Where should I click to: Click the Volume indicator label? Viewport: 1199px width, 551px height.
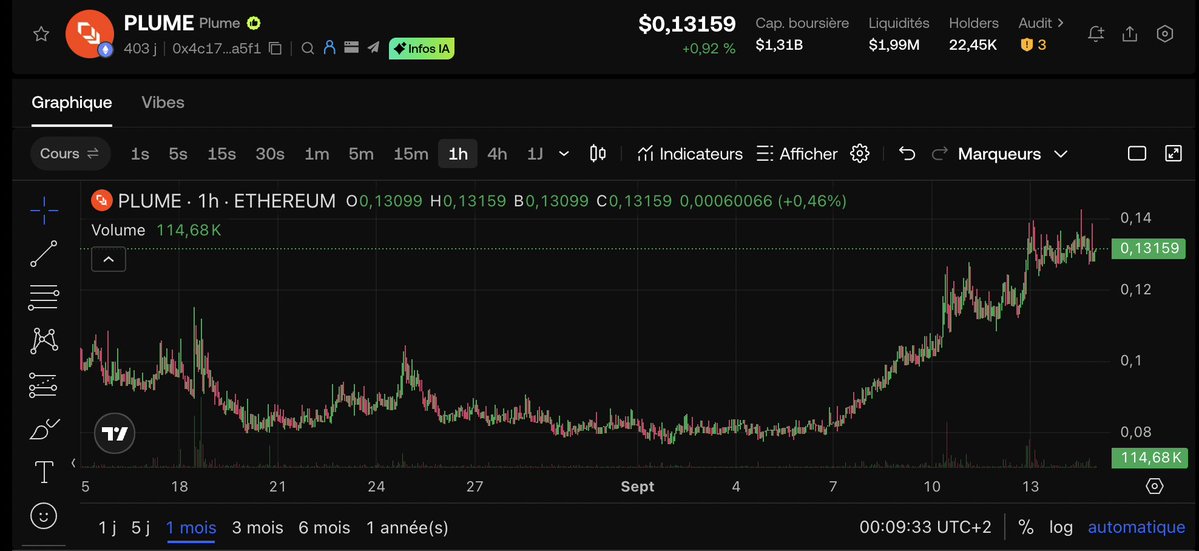pyautogui.click(x=119, y=230)
